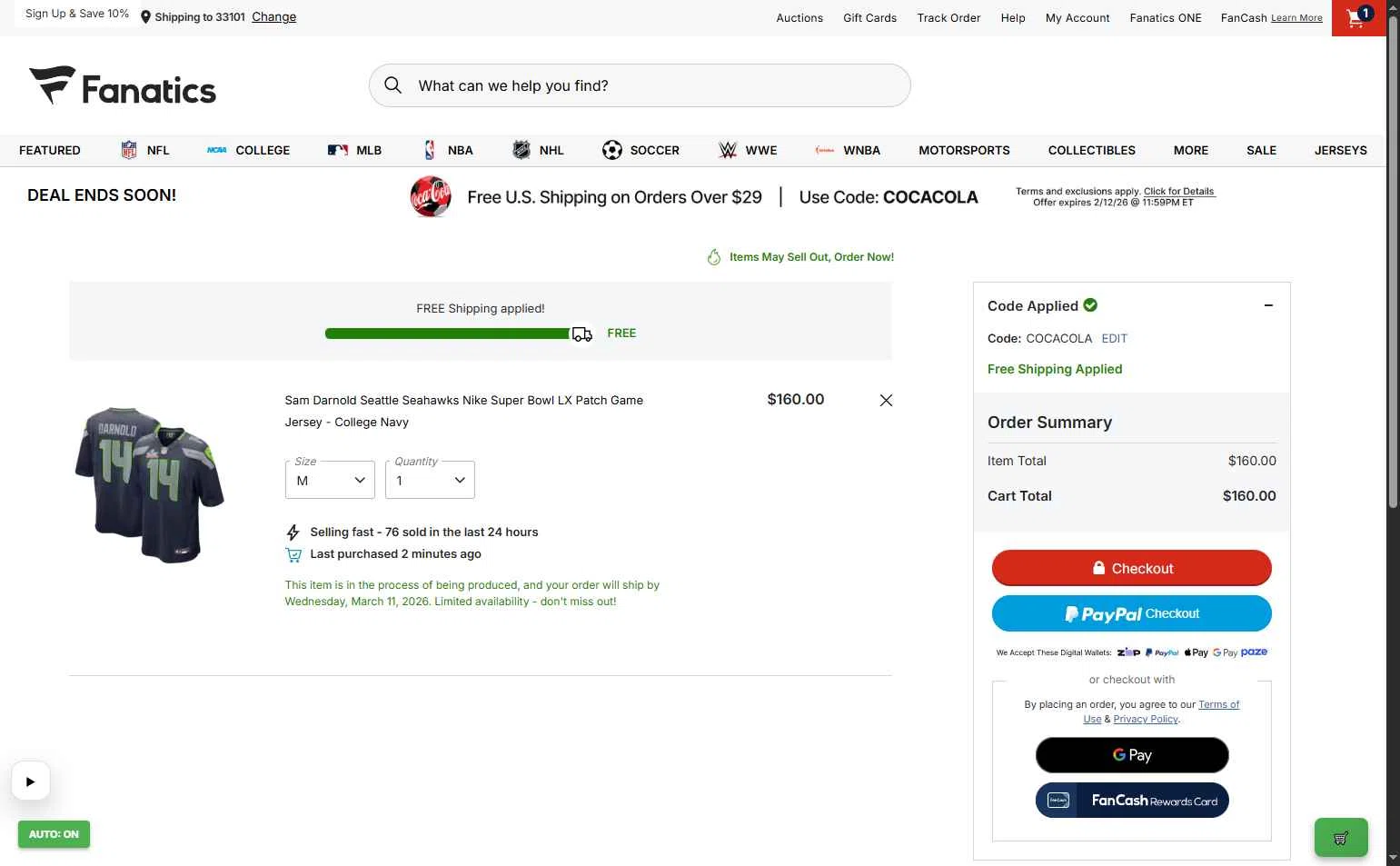
Task: Open the Help link
Action: 1013,17
